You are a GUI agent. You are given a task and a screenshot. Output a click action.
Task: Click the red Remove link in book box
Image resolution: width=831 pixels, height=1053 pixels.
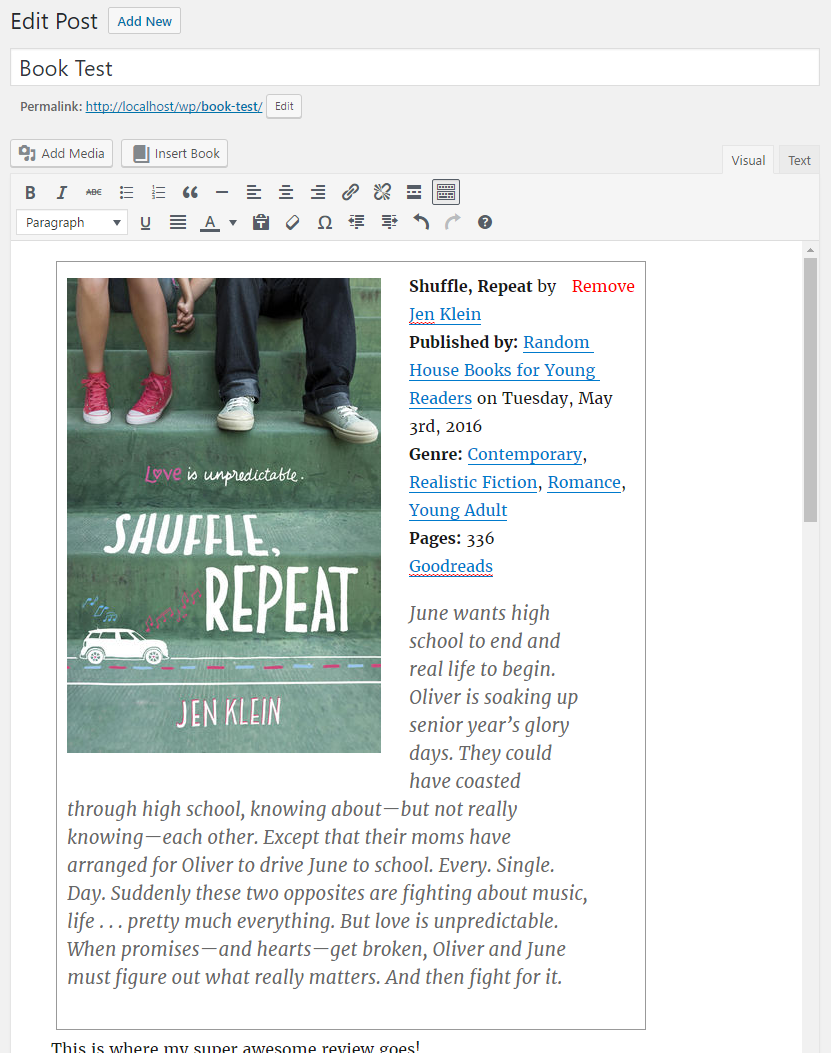click(603, 286)
